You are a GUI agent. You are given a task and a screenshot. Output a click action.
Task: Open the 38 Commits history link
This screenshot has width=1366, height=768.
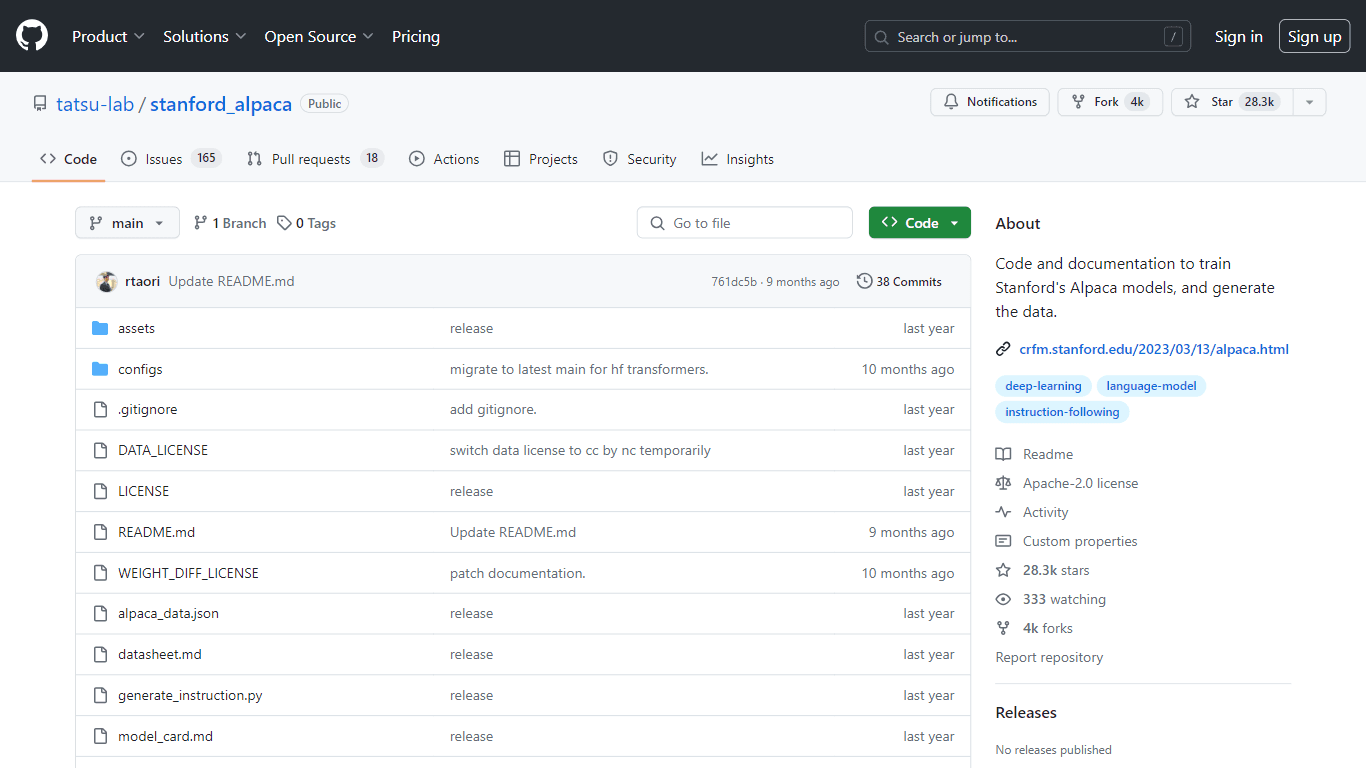[899, 282]
